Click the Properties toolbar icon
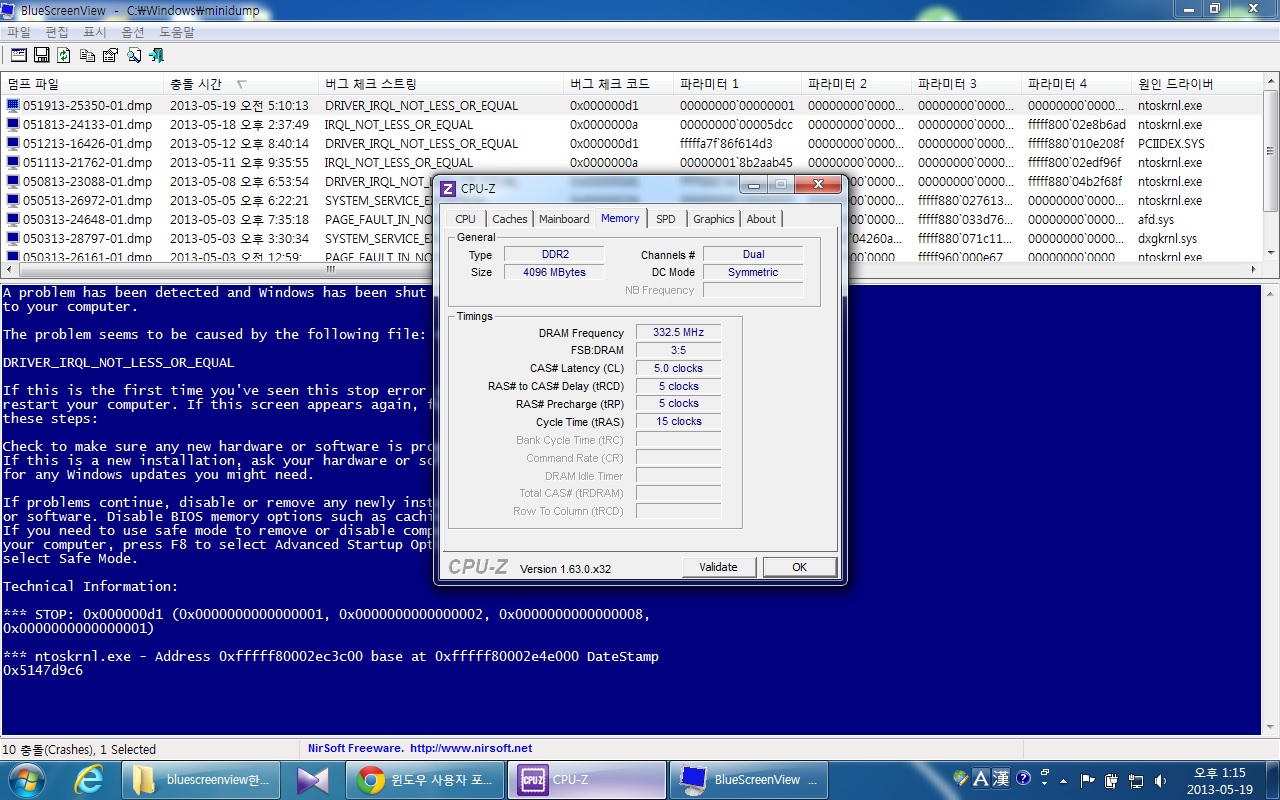Viewport: 1280px width, 800px height. click(x=110, y=55)
